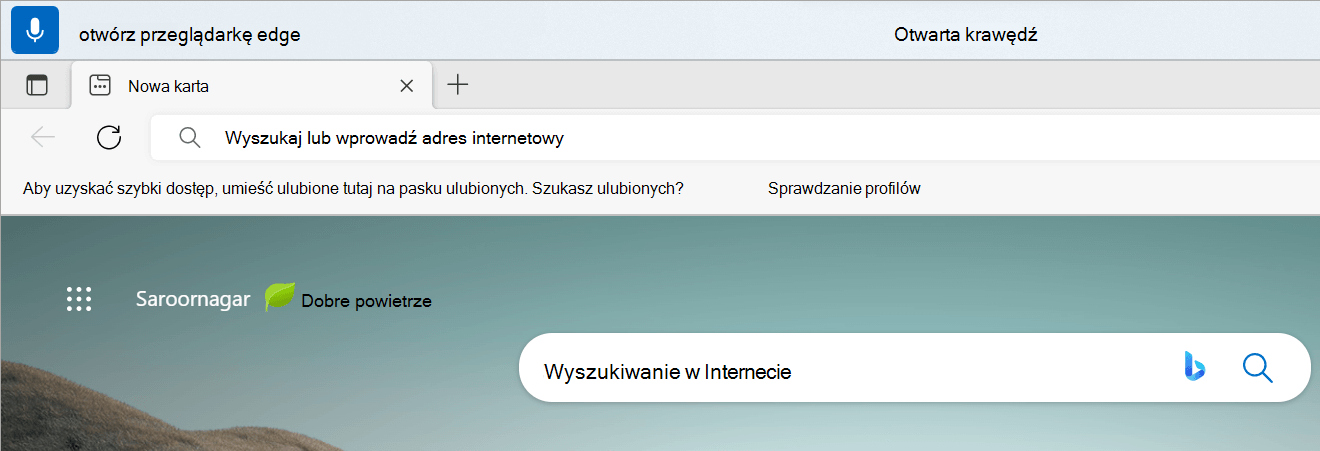
Task: Click the Bing logo icon in search box
Action: 1194,367
